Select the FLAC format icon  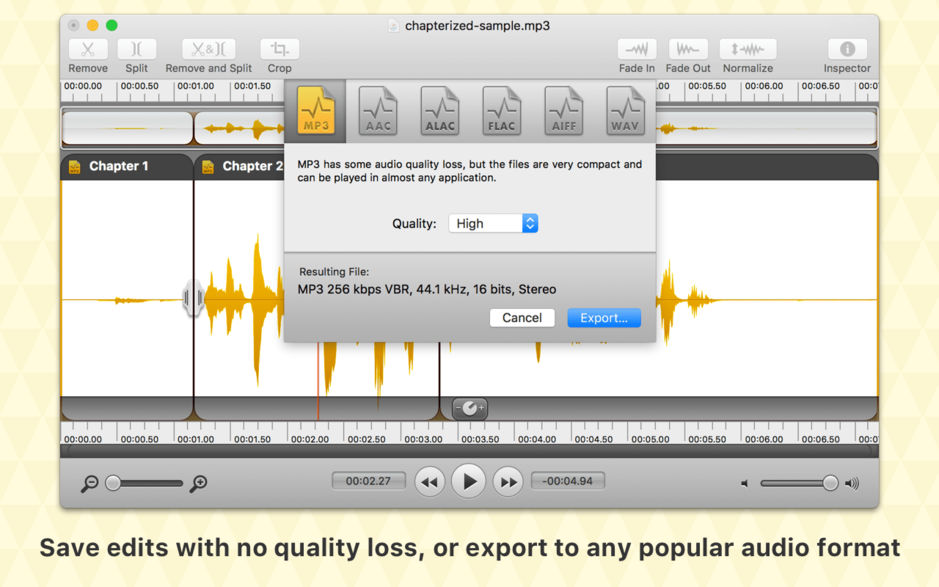click(502, 111)
